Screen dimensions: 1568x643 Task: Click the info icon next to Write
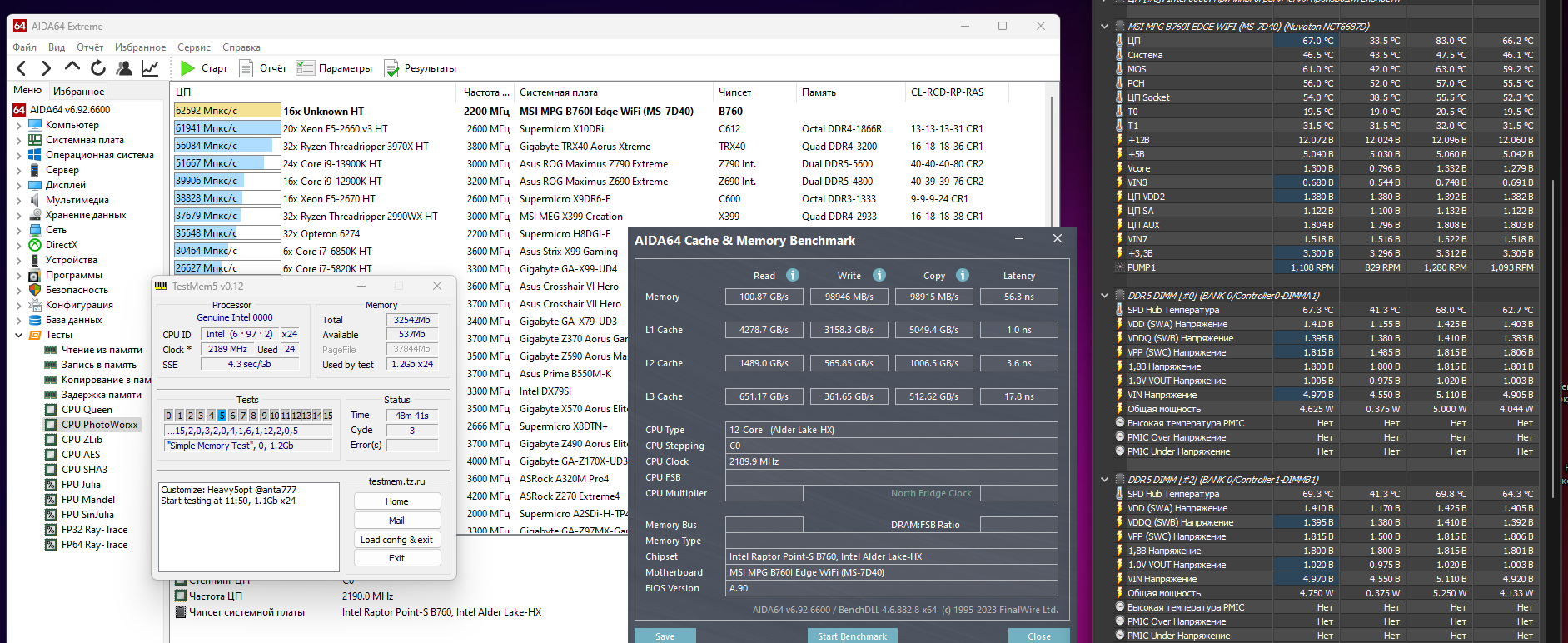[879, 275]
